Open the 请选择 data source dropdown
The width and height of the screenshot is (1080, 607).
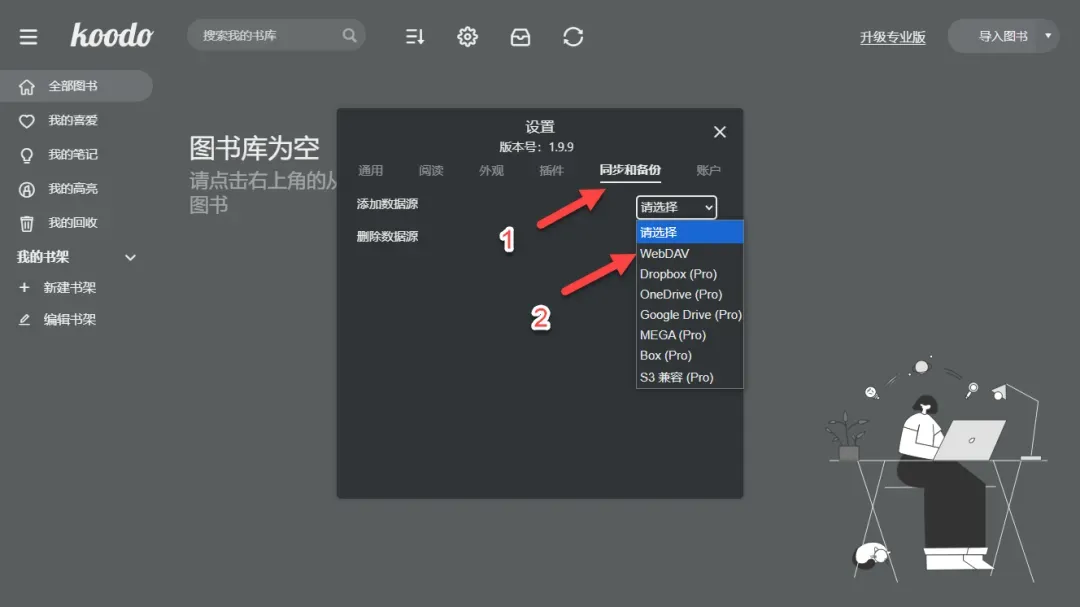click(x=676, y=207)
